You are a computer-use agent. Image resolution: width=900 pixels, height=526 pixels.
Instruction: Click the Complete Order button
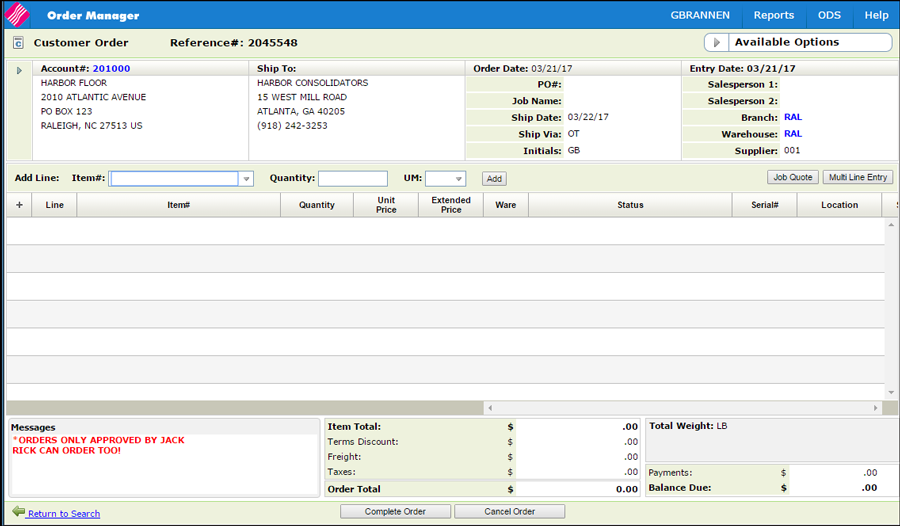pos(395,511)
